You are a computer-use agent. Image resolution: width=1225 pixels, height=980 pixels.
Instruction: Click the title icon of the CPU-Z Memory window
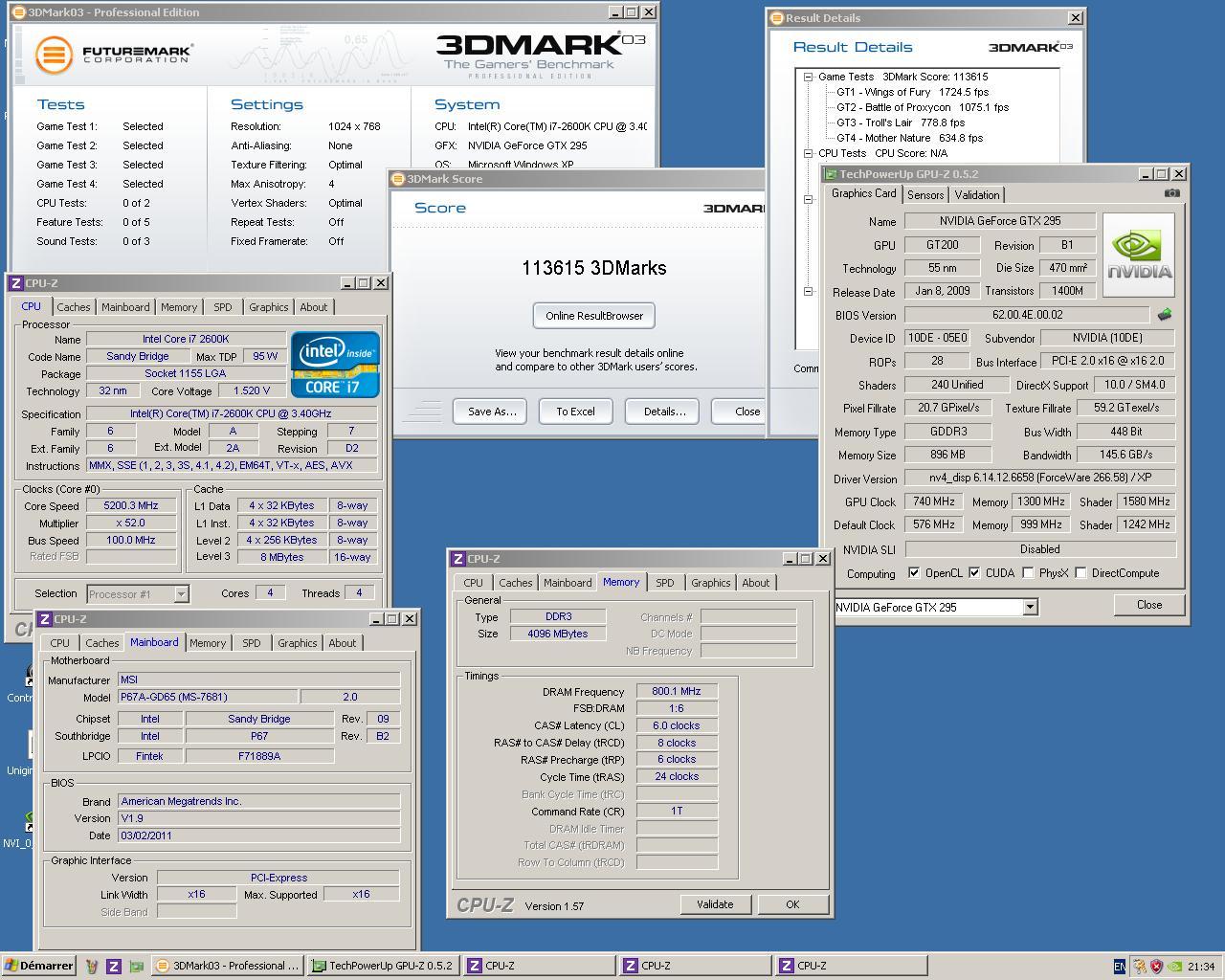[x=458, y=559]
